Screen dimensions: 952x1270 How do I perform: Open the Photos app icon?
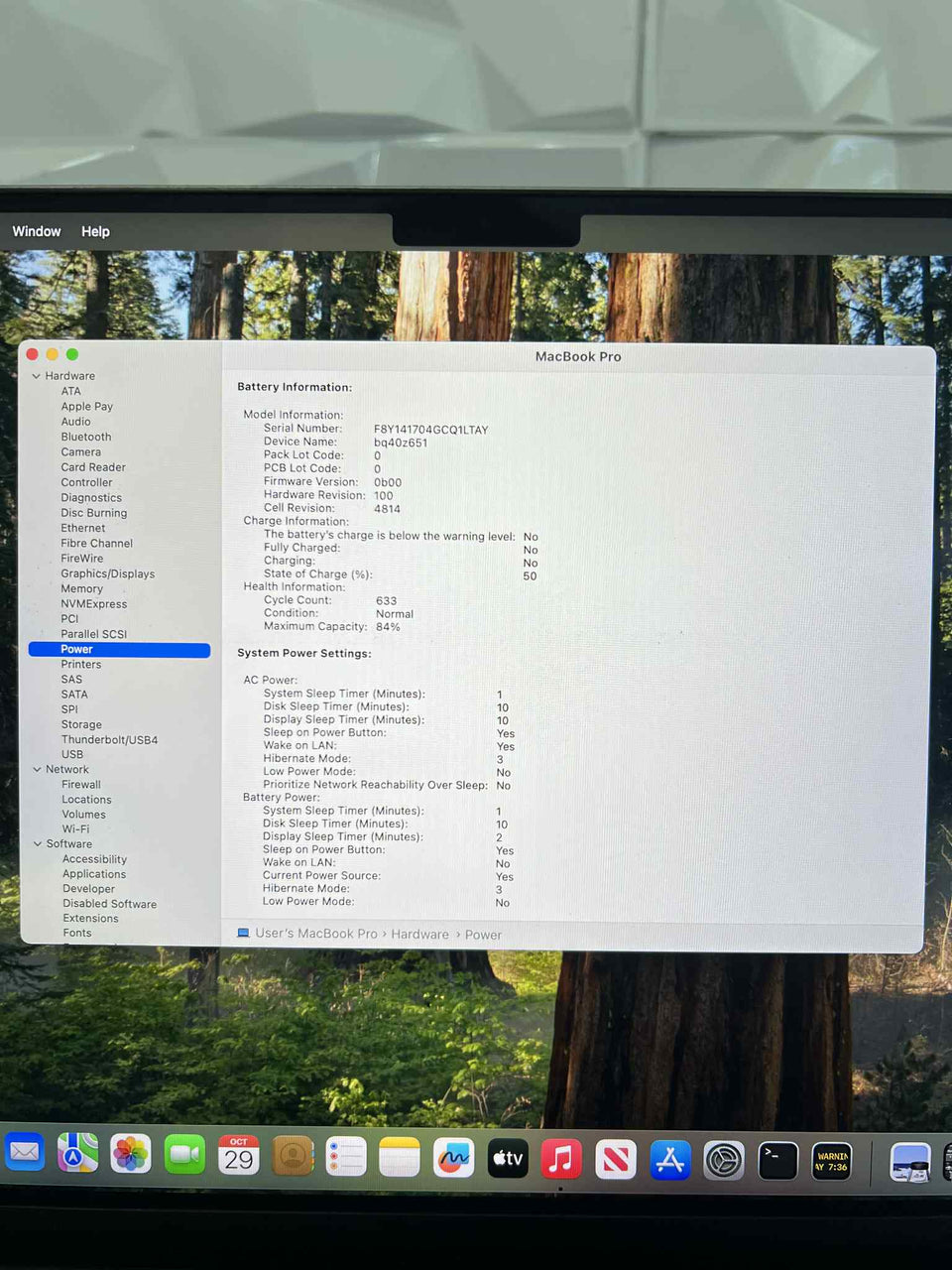point(131,1154)
